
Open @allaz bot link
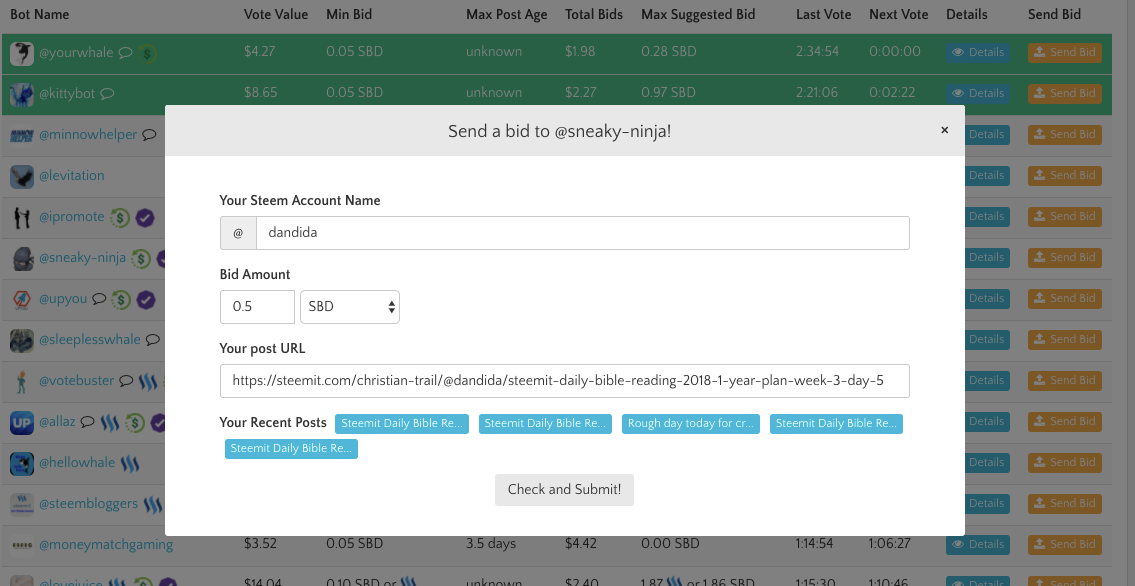[57, 422]
